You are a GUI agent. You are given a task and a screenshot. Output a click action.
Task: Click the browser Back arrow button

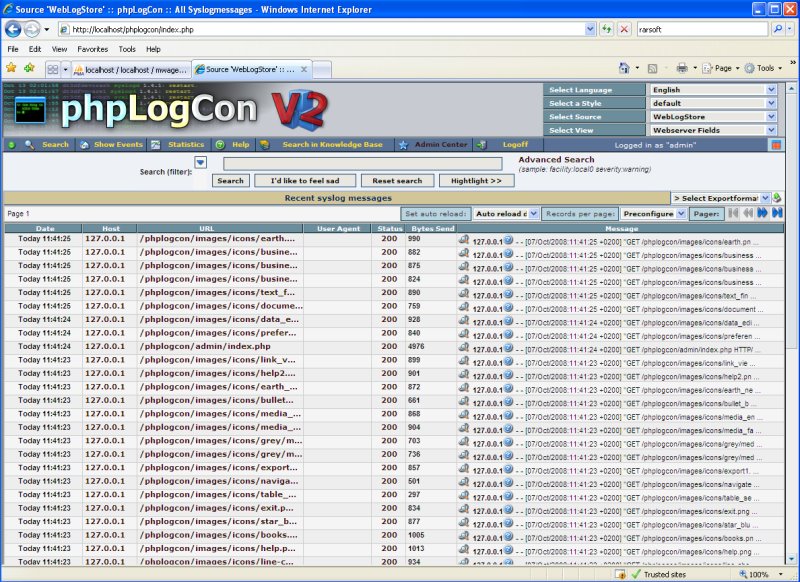point(13,29)
